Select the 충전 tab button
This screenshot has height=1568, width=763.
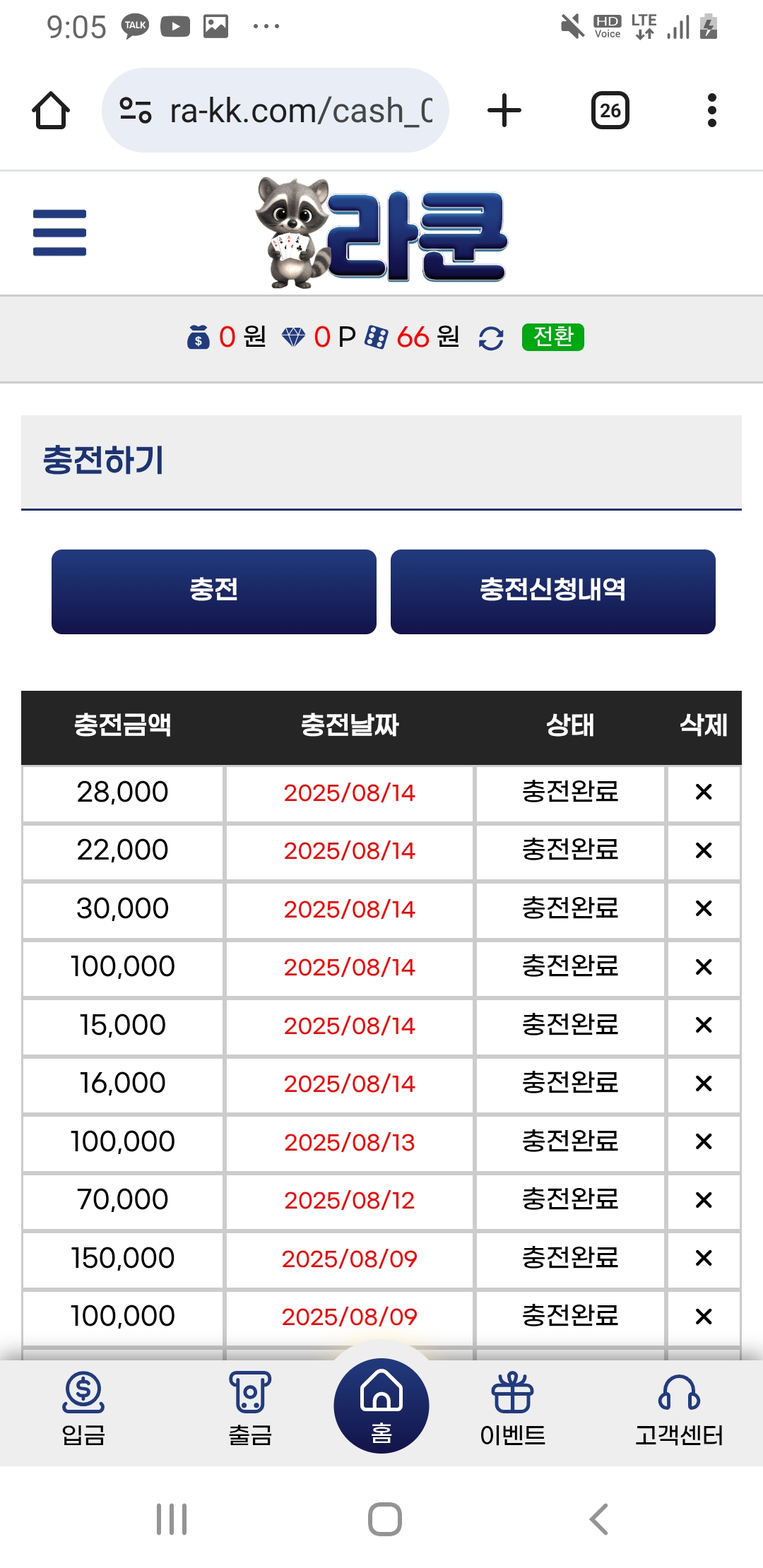click(x=214, y=592)
